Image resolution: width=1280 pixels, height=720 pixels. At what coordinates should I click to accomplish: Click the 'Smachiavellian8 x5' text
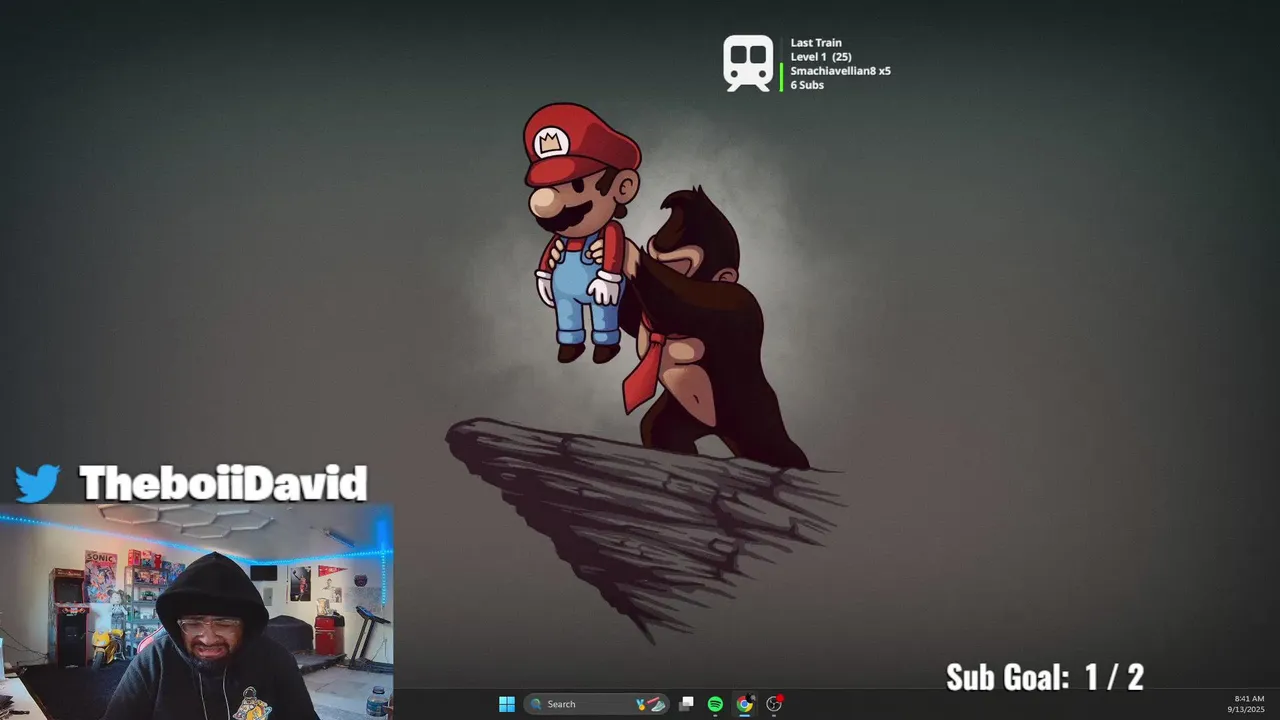click(x=840, y=71)
